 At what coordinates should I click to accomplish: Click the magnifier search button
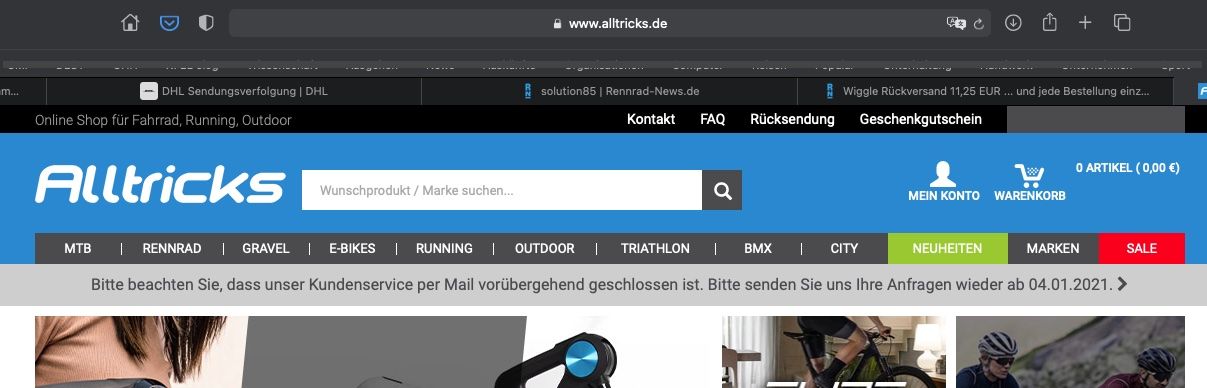coord(722,190)
